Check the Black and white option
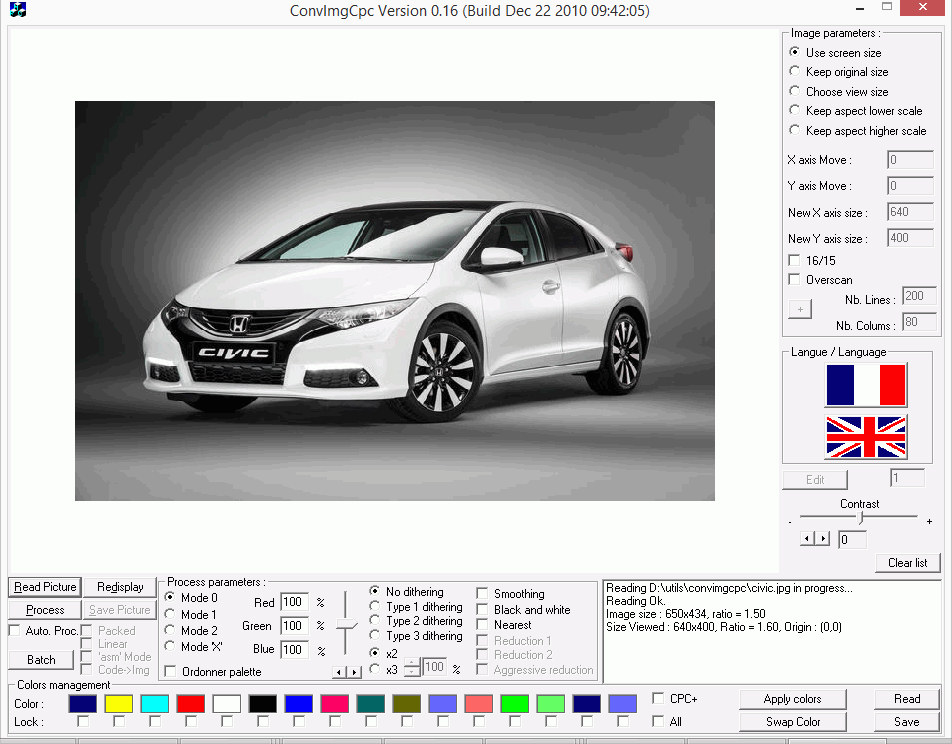Viewport: 952px width, 744px height. [x=482, y=609]
